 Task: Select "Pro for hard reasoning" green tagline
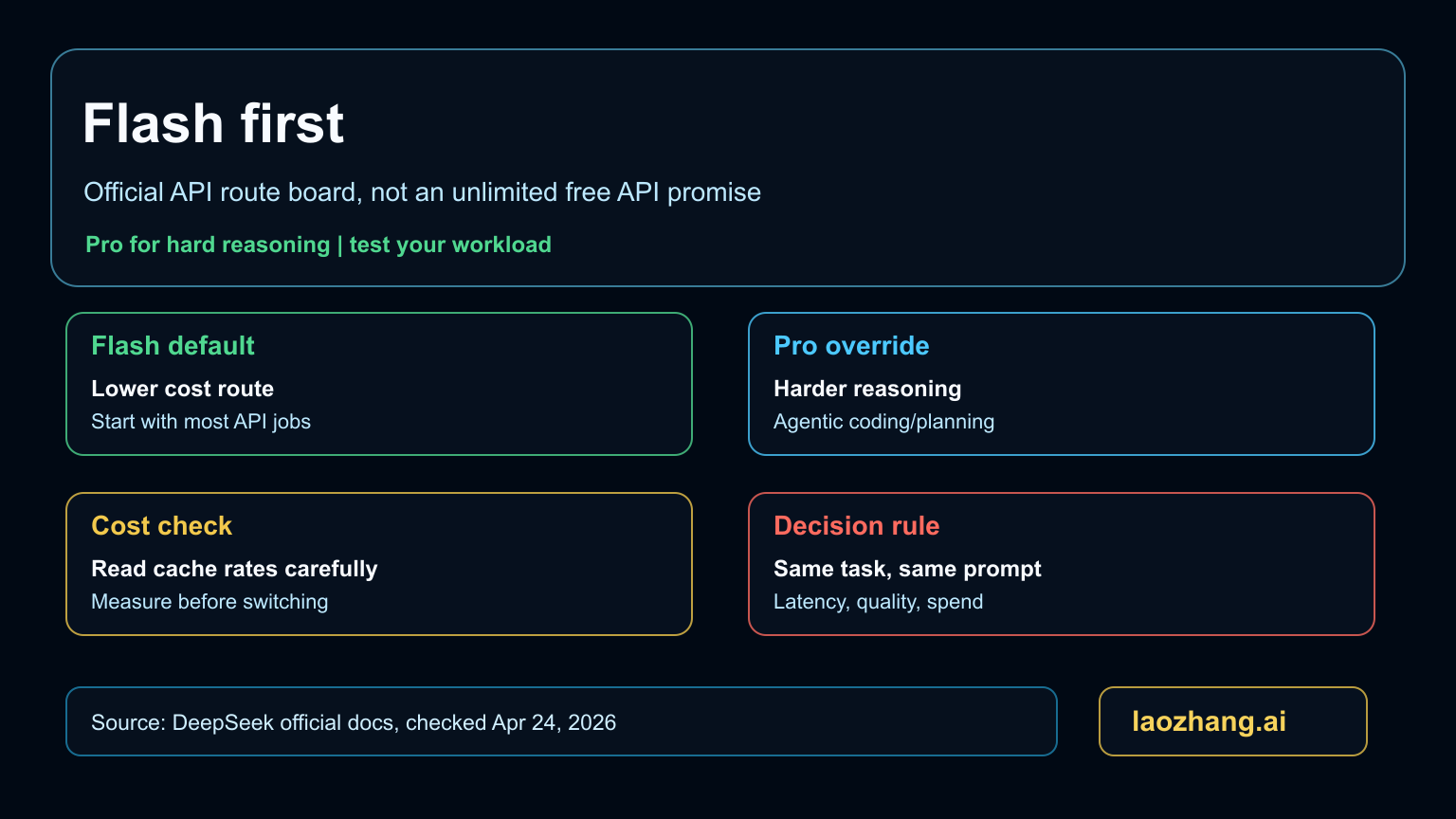(x=208, y=245)
